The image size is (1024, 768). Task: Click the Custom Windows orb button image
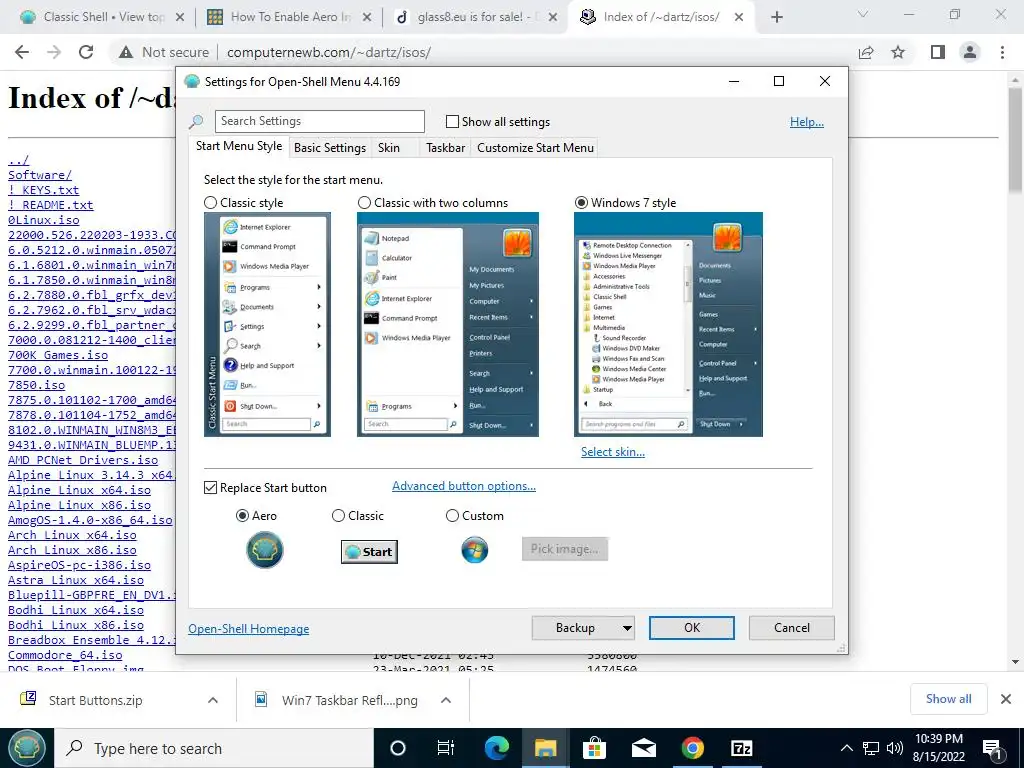(x=475, y=550)
